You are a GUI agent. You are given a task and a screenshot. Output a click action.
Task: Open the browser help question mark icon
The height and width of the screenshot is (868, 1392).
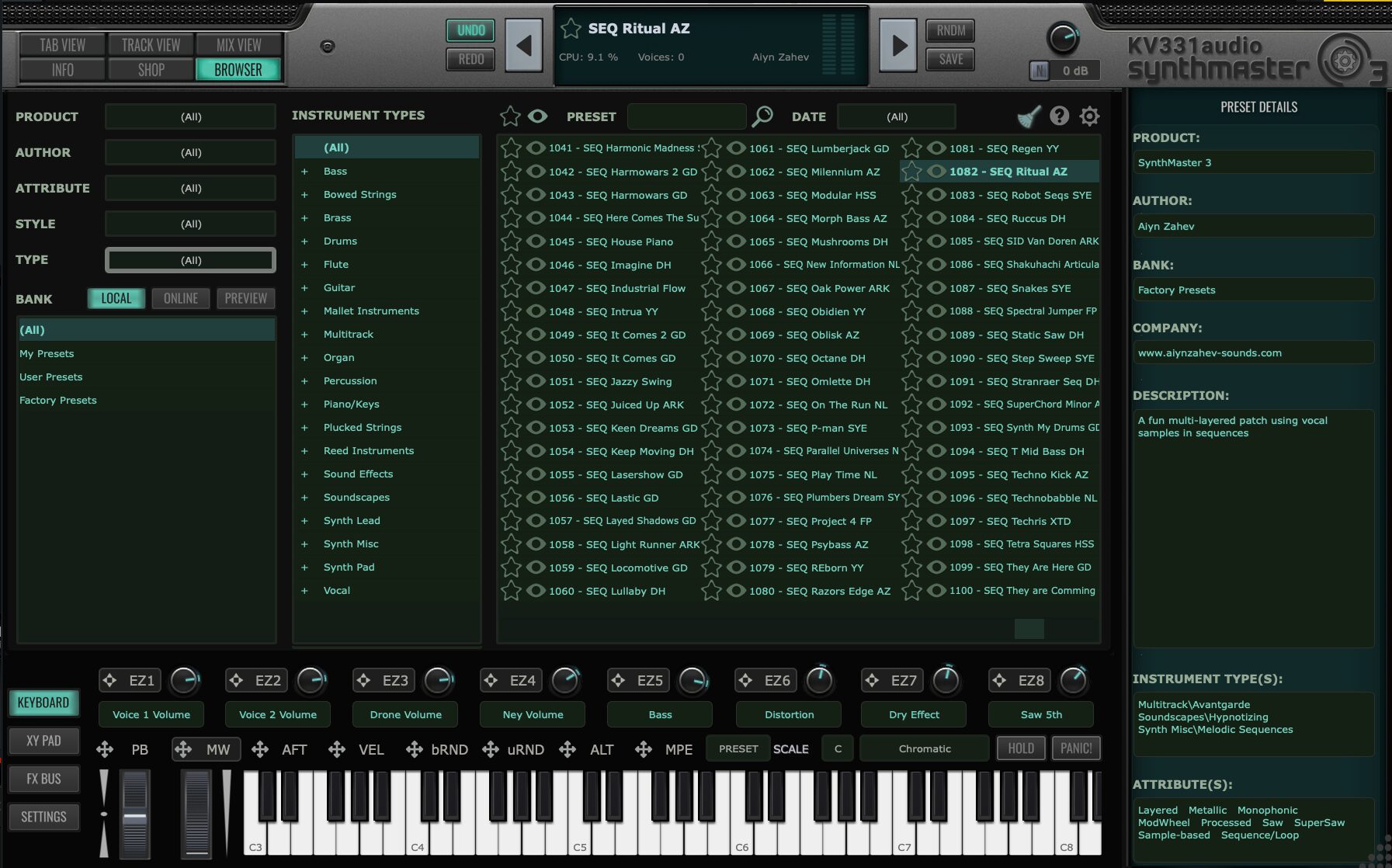pyautogui.click(x=1059, y=116)
